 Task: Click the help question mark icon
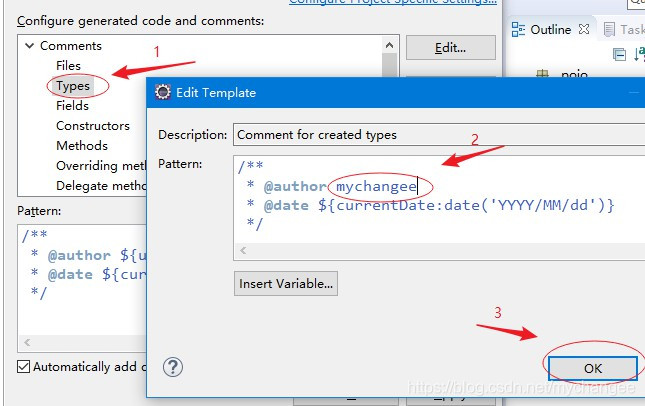173,367
